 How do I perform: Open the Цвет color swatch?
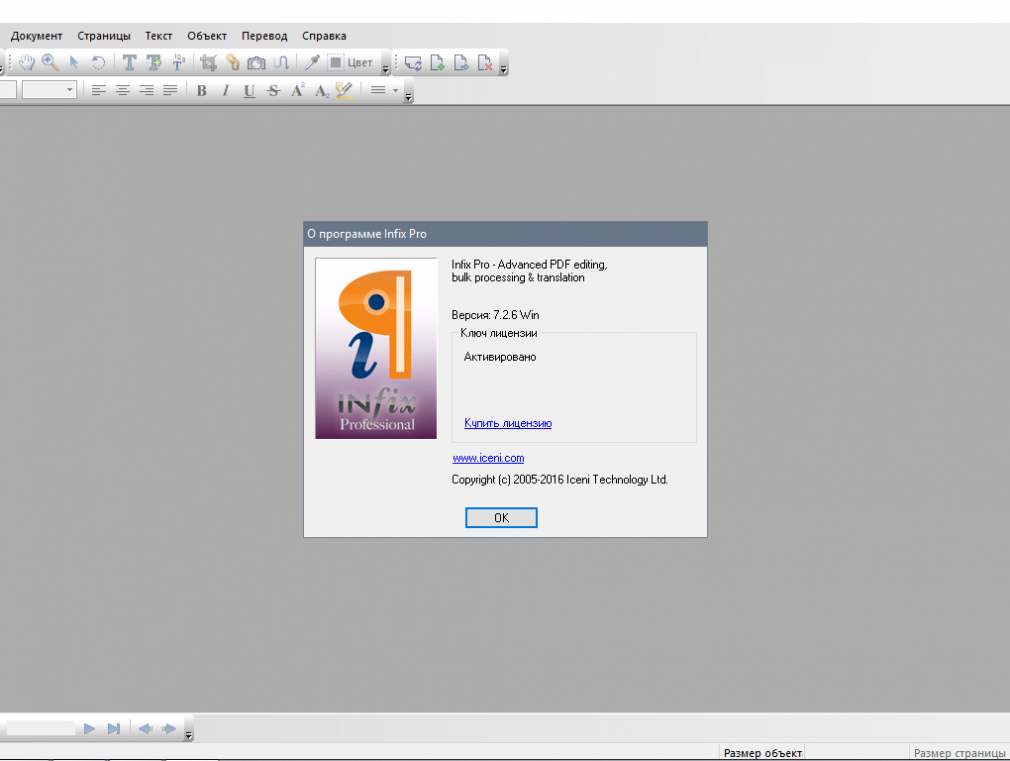(x=350, y=63)
